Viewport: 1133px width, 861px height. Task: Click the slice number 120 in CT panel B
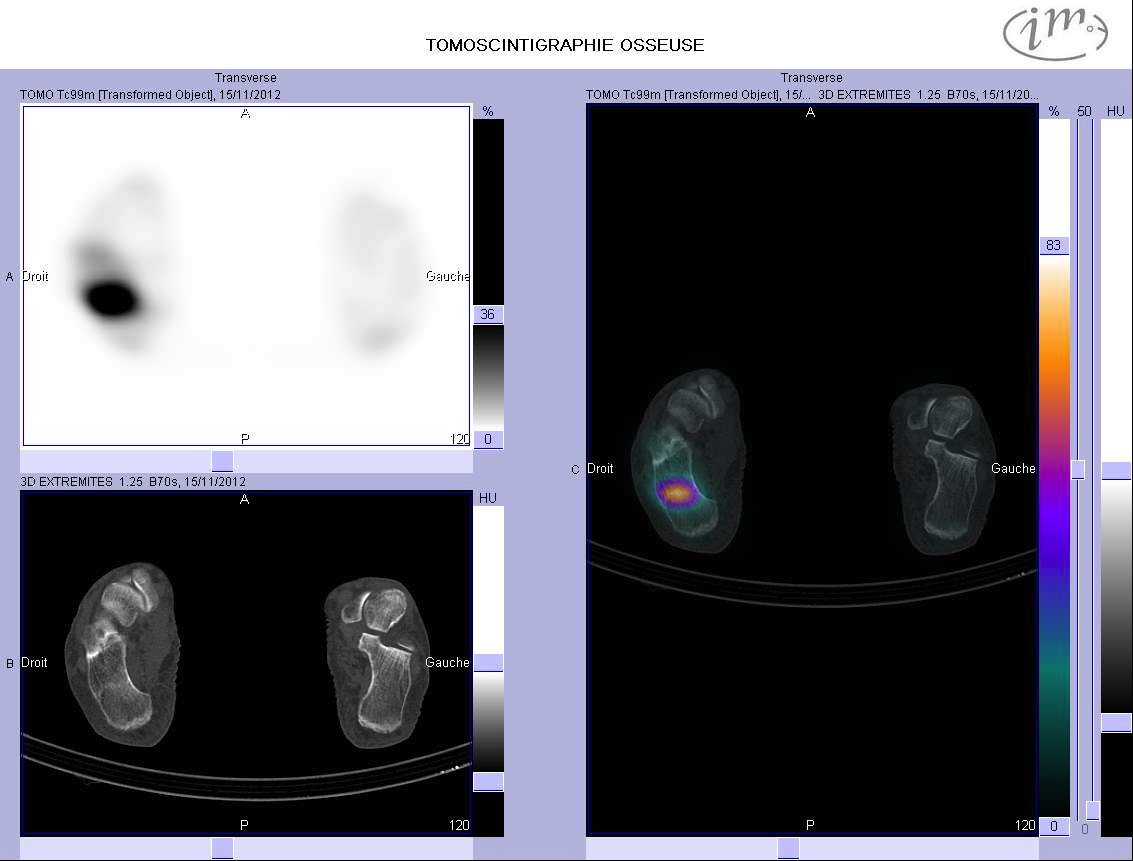[x=460, y=825]
